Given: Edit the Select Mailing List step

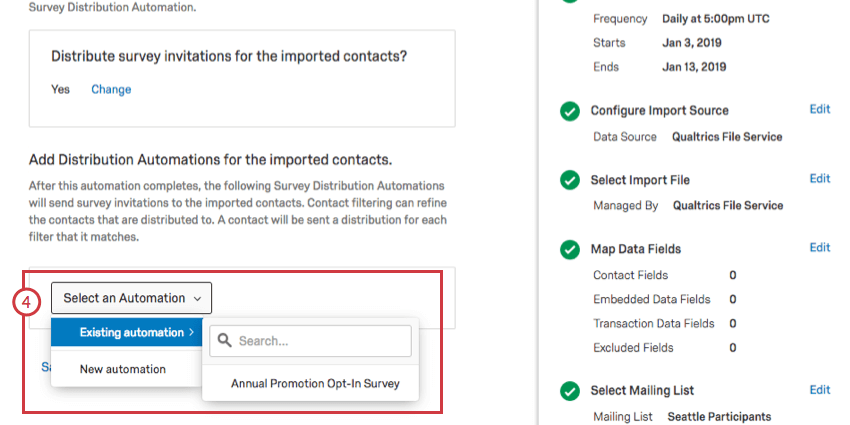Looking at the screenshot, I should (x=820, y=389).
